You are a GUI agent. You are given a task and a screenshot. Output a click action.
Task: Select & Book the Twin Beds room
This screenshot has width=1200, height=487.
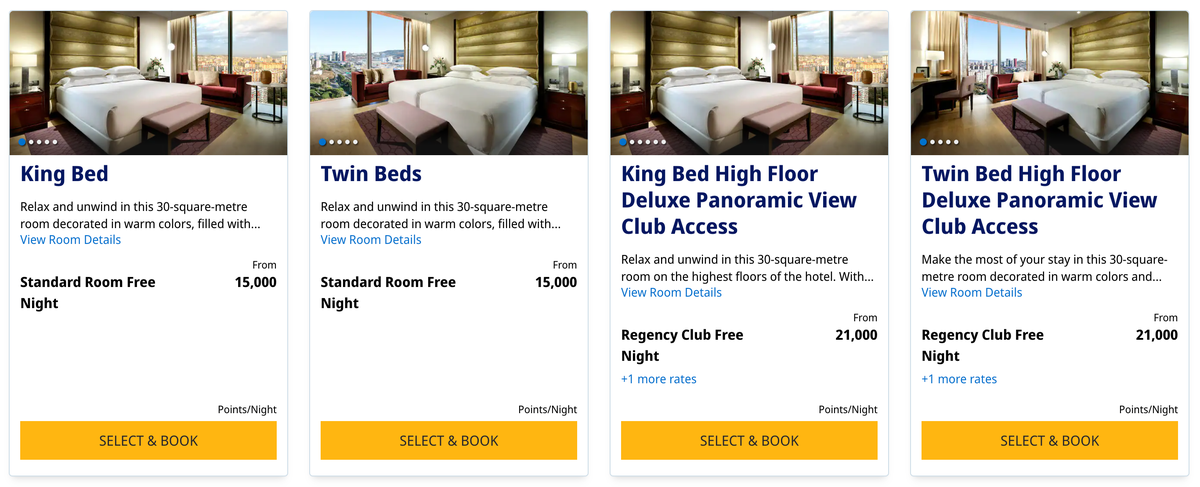pos(448,440)
